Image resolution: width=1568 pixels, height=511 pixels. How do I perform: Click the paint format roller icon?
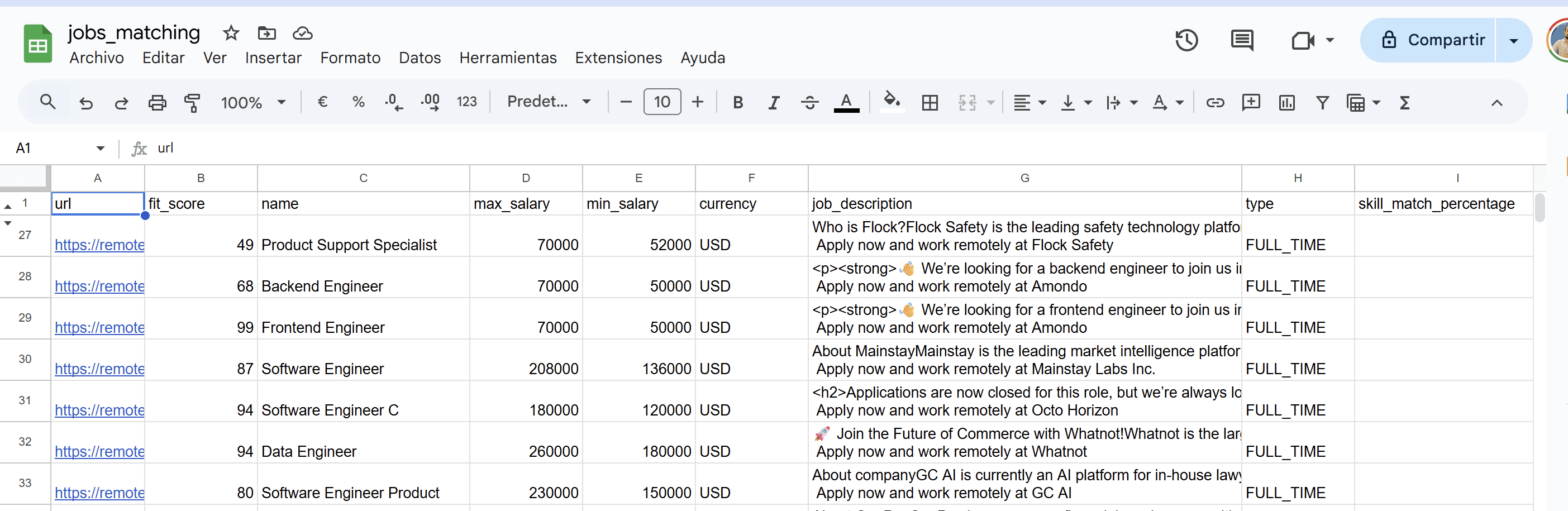(192, 102)
